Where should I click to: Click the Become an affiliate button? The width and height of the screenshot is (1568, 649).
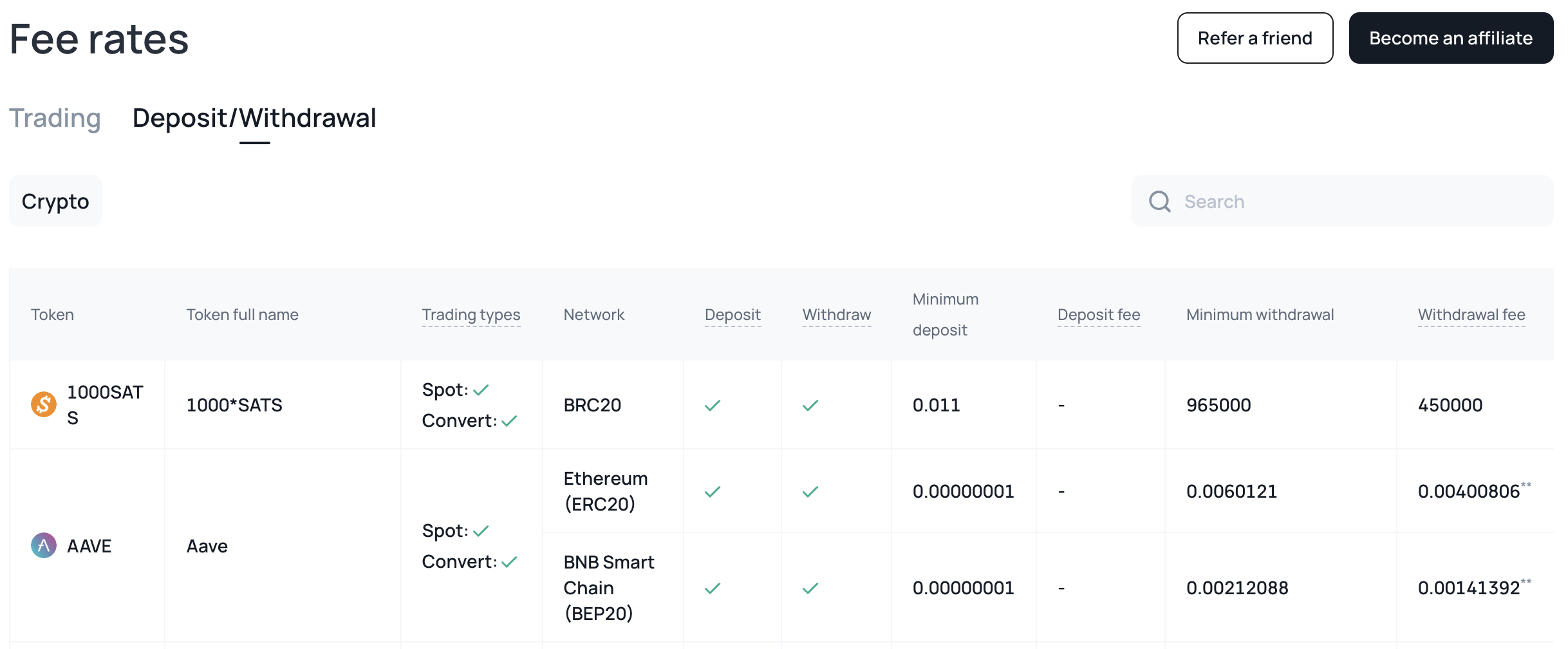pyautogui.click(x=1451, y=38)
